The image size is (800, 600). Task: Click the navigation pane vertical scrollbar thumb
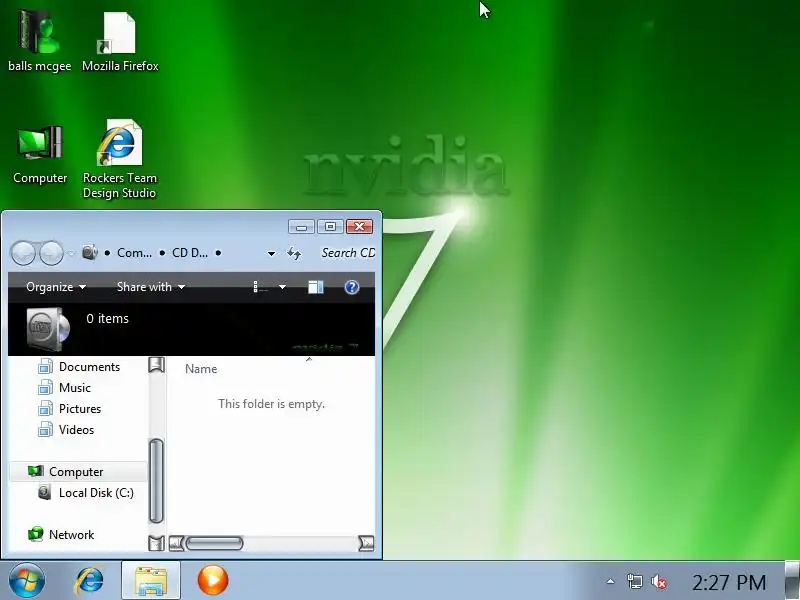coord(156,481)
